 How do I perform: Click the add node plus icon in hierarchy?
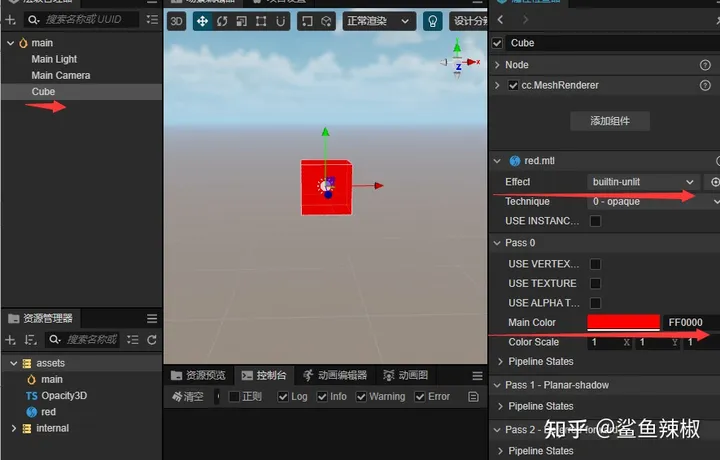click(x=10, y=20)
